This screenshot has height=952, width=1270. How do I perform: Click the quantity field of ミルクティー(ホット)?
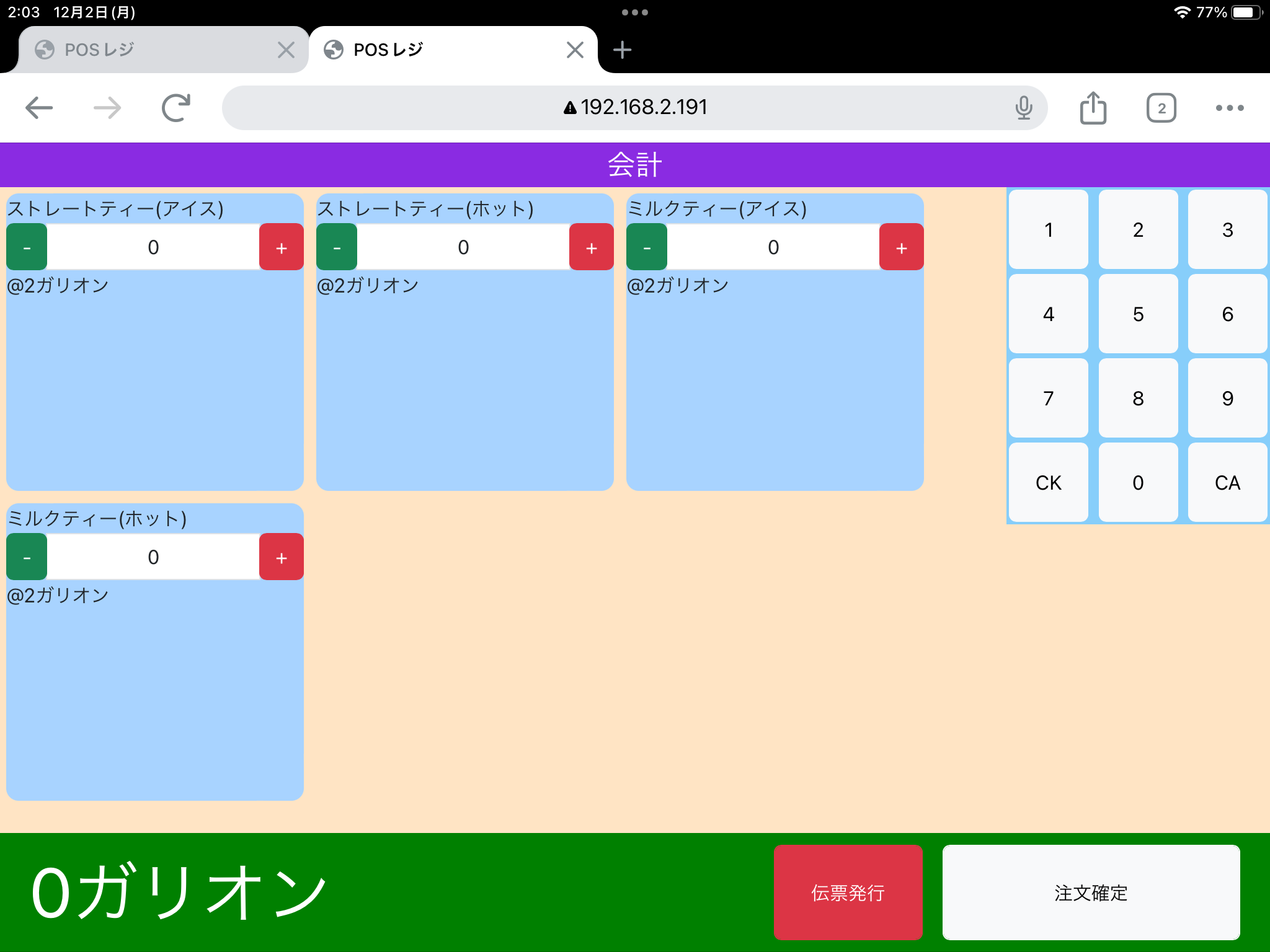click(x=153, y=557)
